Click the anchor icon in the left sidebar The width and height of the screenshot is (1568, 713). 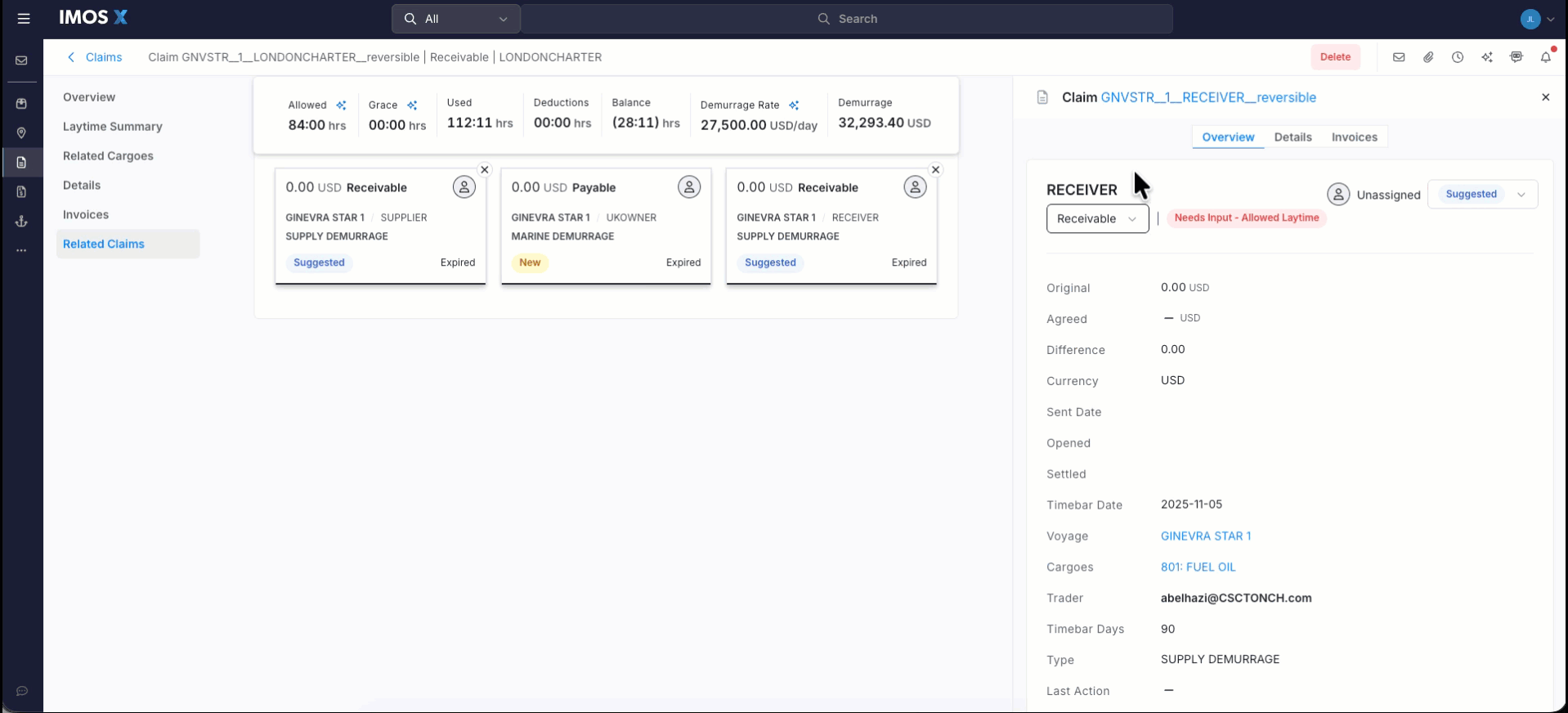click(22, 222)
